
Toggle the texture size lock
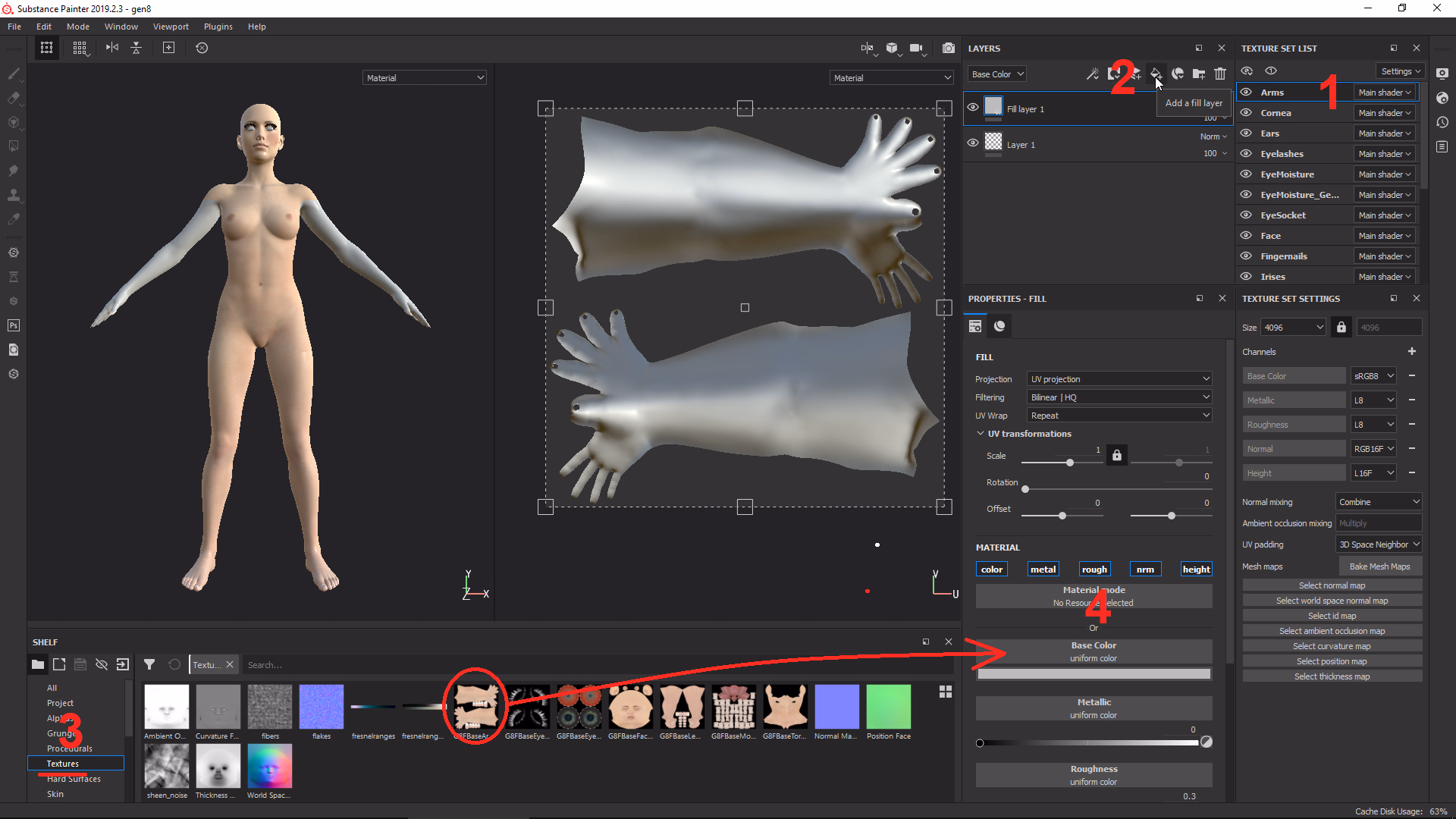(x=1341, y=327)
